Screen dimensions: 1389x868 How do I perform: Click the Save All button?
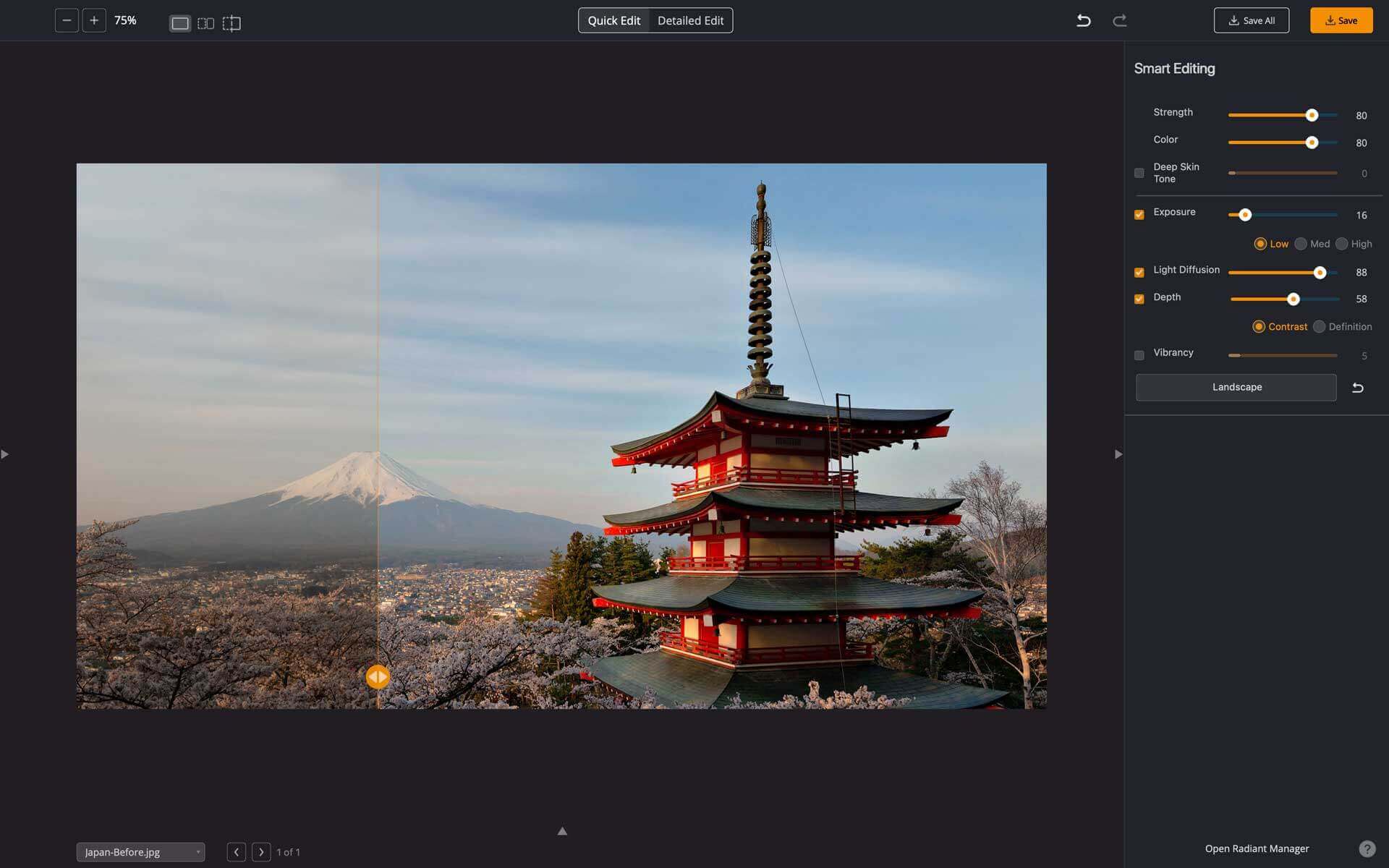[1251, 20]
